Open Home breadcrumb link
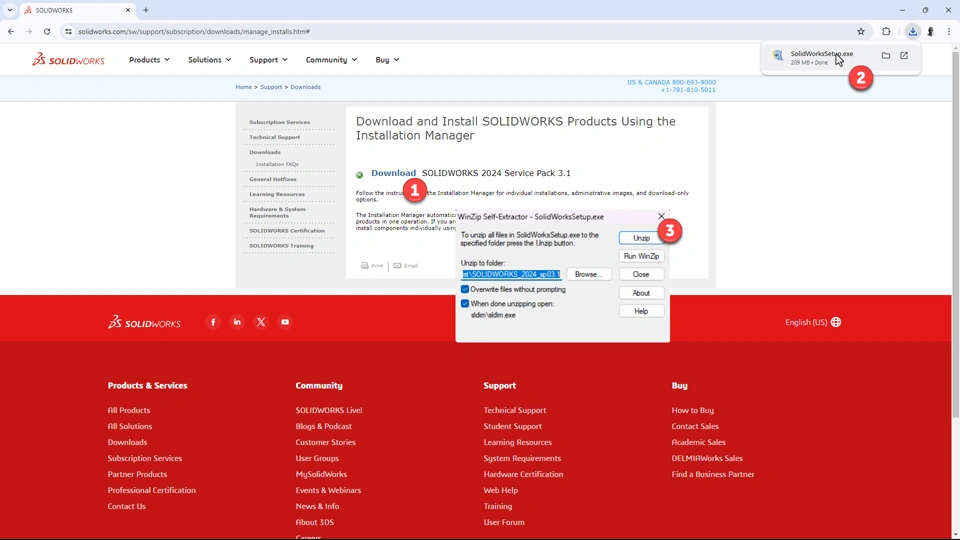The image size is (960, 540). click(244, 87)
